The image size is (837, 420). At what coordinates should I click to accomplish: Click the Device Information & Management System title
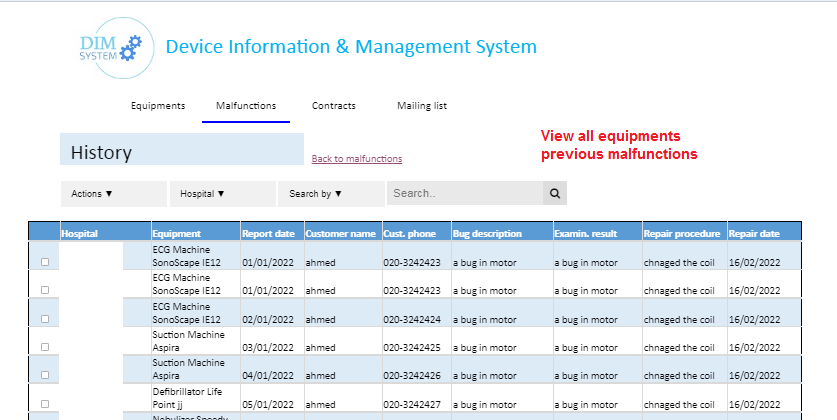pos(350,47)
